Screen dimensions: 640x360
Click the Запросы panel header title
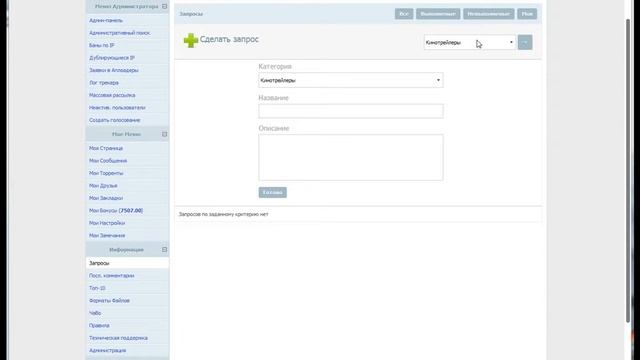coord(191,14)
